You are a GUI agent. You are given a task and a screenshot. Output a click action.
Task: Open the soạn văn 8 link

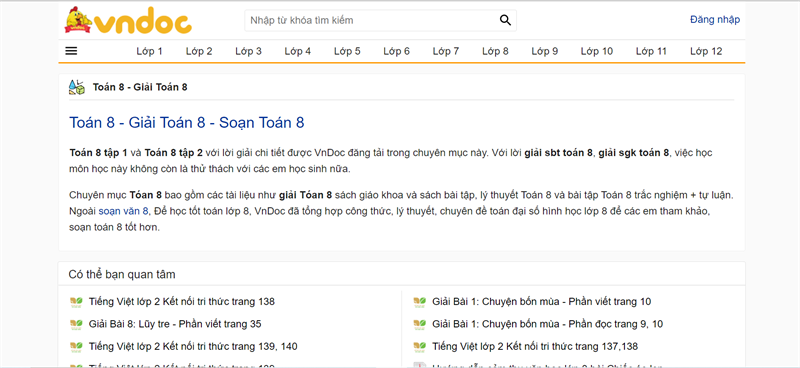123,211
